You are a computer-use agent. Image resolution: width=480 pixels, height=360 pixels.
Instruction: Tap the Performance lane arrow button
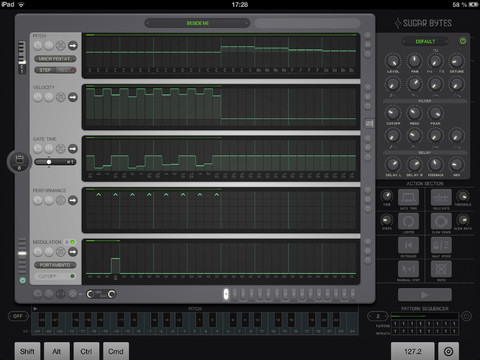[x=73, y=200]
